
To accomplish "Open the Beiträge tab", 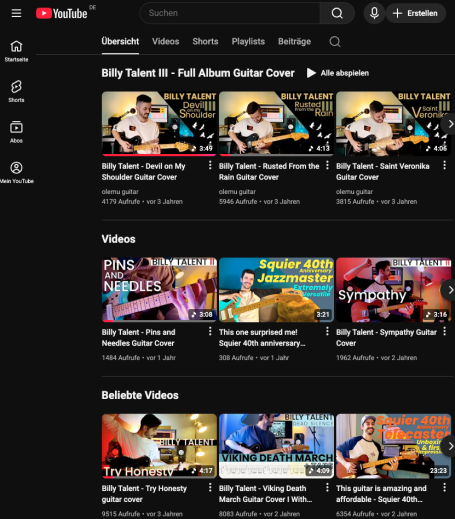I will pyautogui.click(x=295, y=41).
